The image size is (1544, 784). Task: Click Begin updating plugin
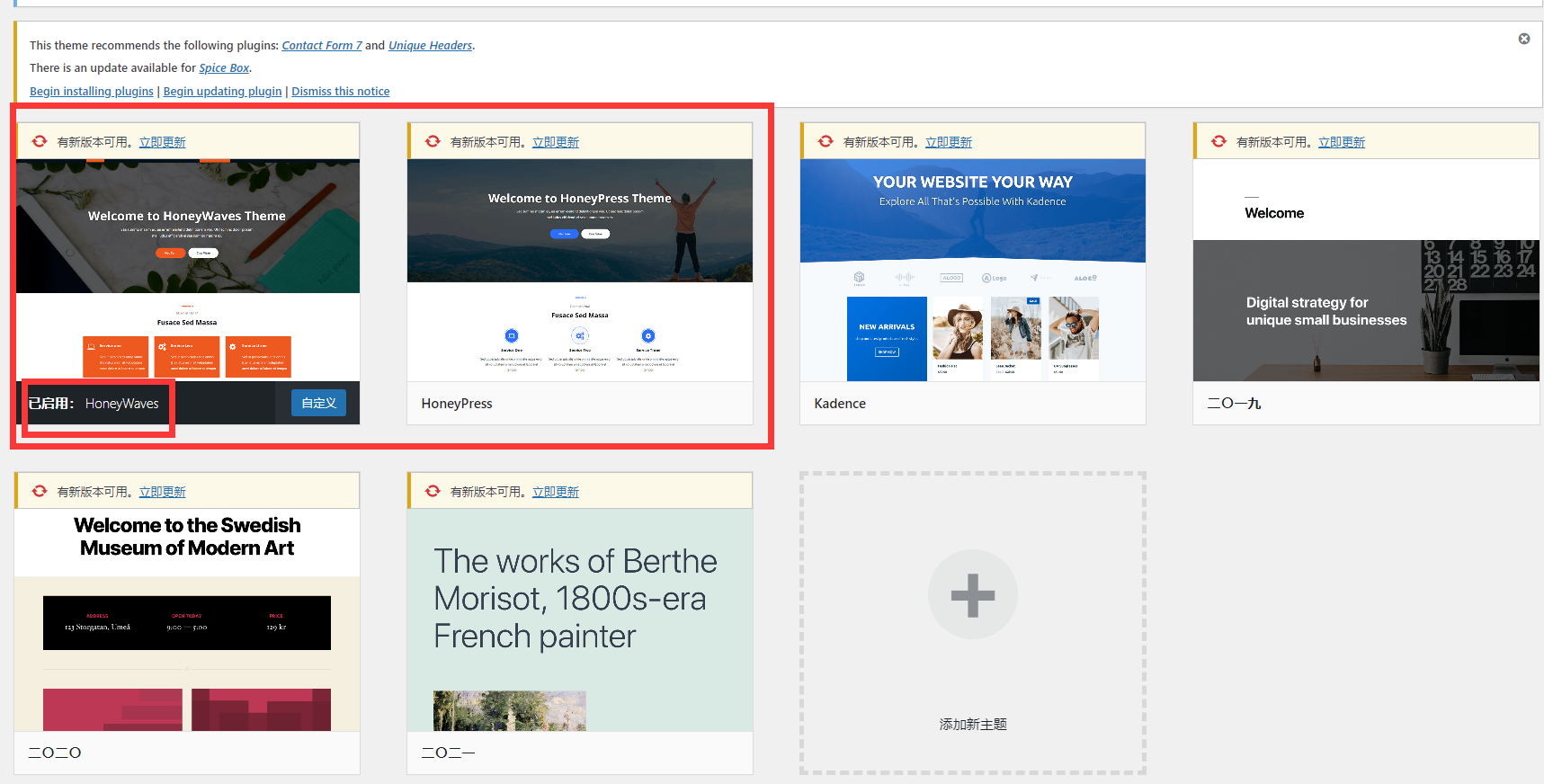(x=222, y=91)
